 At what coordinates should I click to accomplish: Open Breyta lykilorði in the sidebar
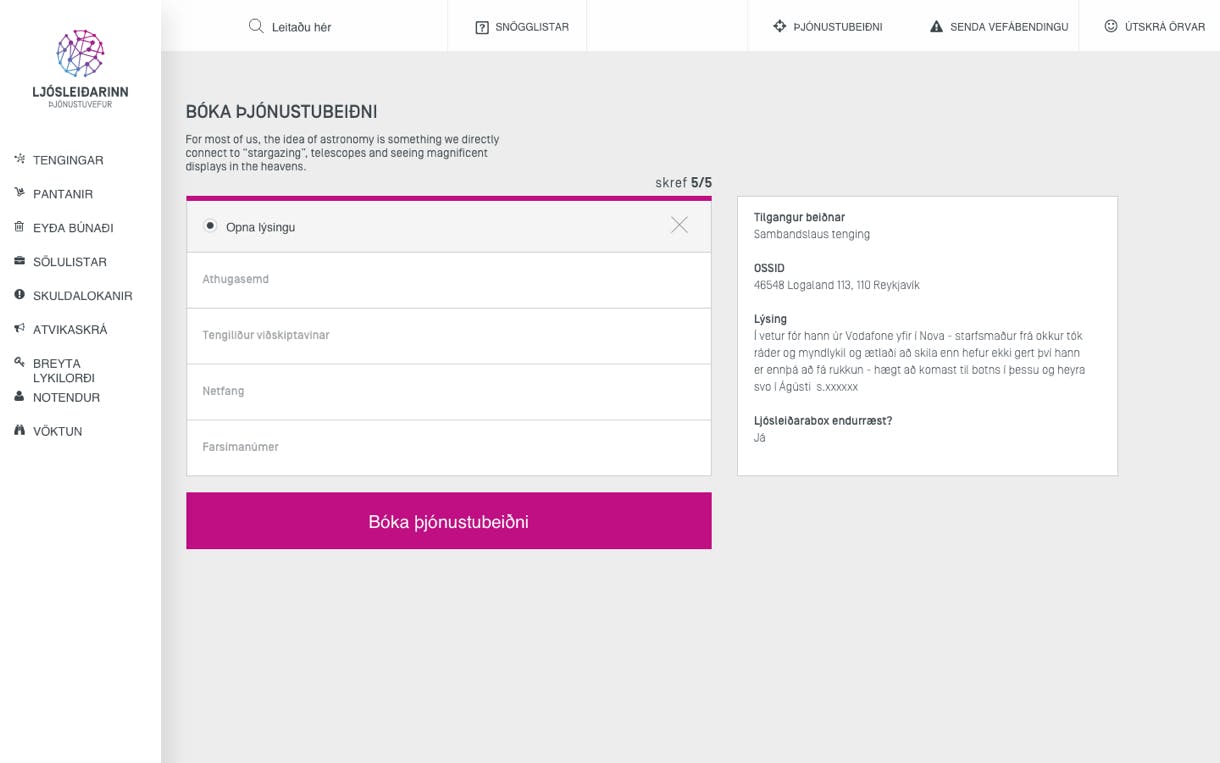click(x=64, y=370)
